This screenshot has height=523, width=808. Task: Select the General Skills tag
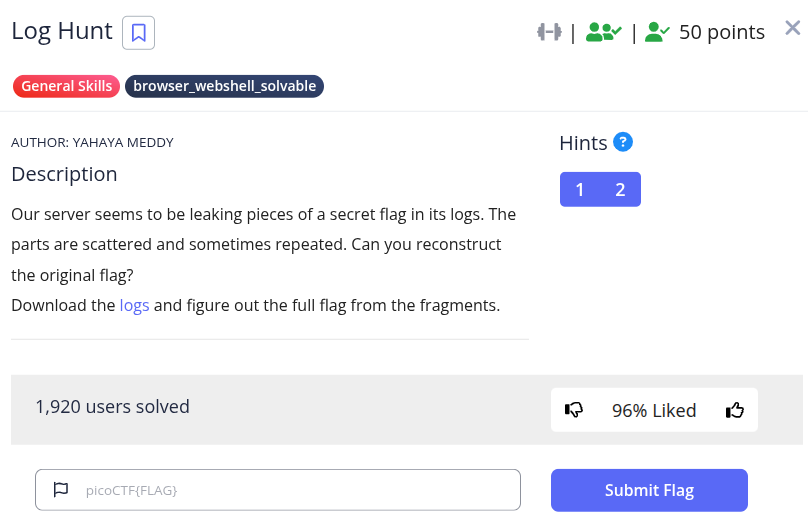coord(66,86)
